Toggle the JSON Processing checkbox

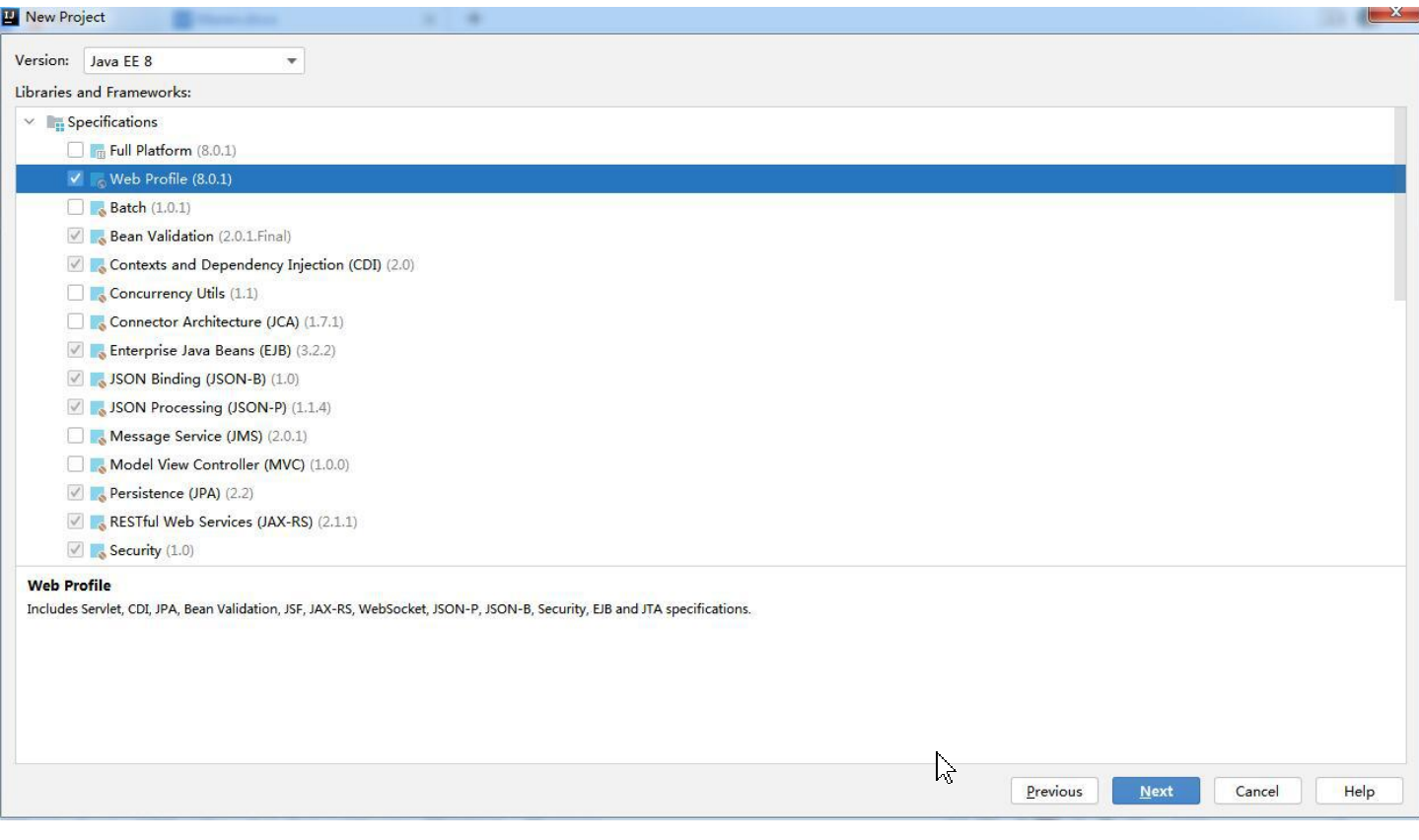click(x=75, y=407)
